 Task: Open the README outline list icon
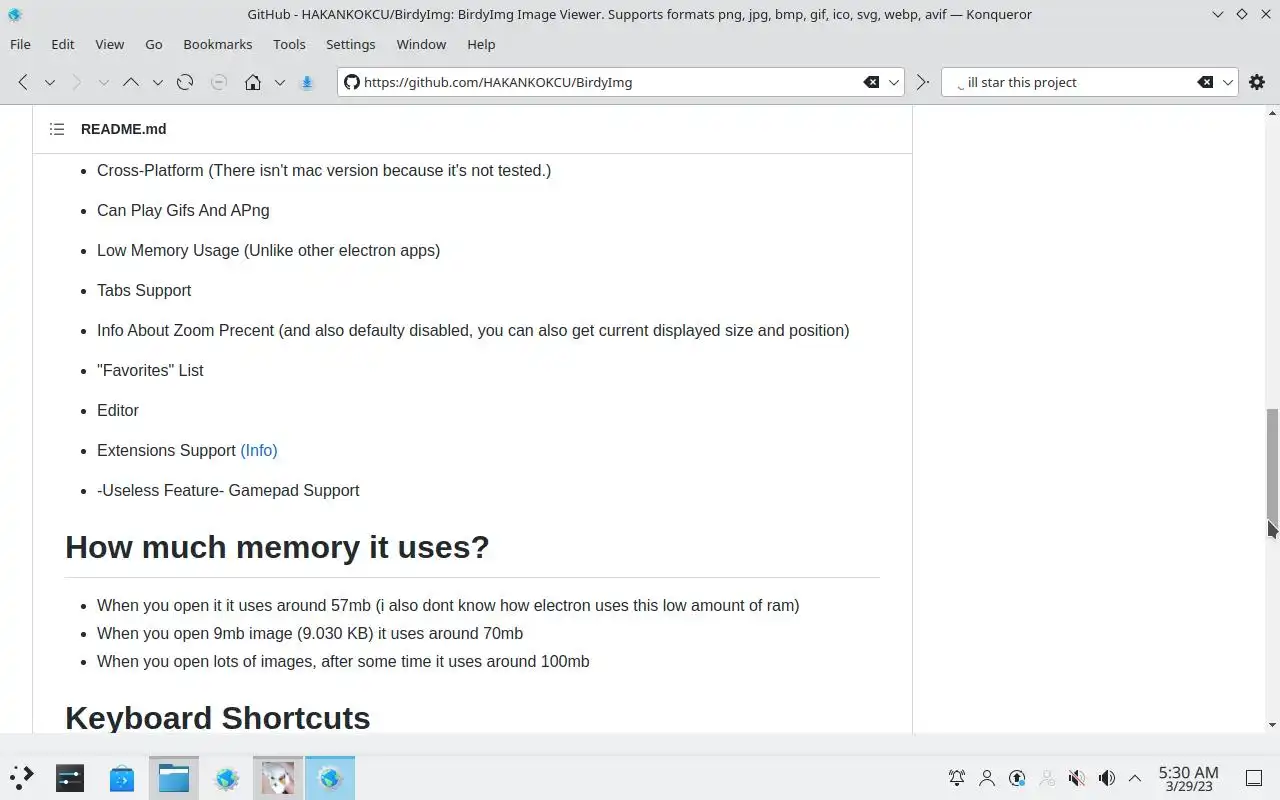57,129
